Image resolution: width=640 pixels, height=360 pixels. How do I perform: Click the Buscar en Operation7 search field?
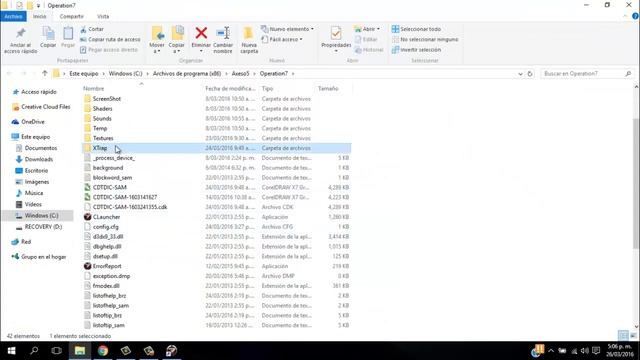point(587,74)
